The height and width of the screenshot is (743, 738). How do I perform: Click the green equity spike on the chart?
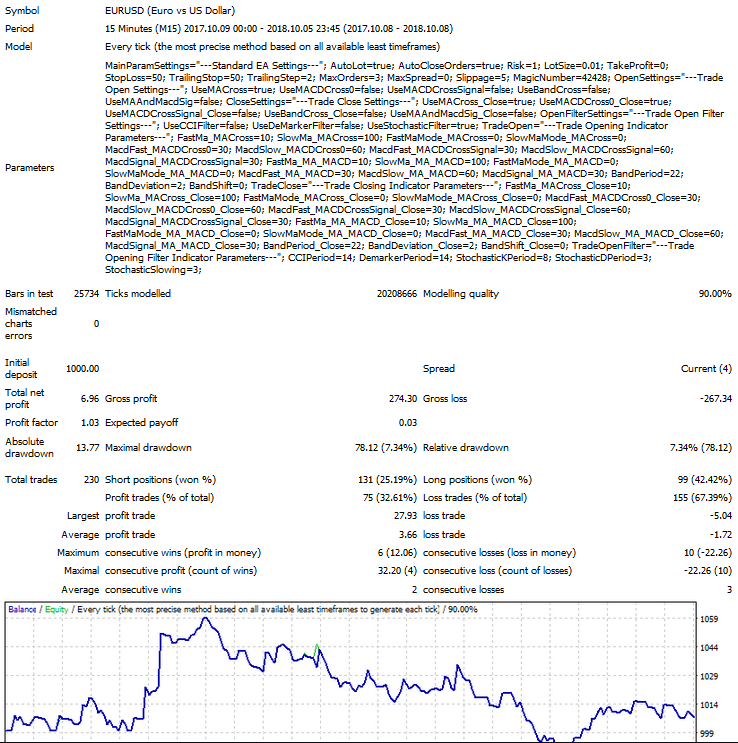(x=316, y=649)
